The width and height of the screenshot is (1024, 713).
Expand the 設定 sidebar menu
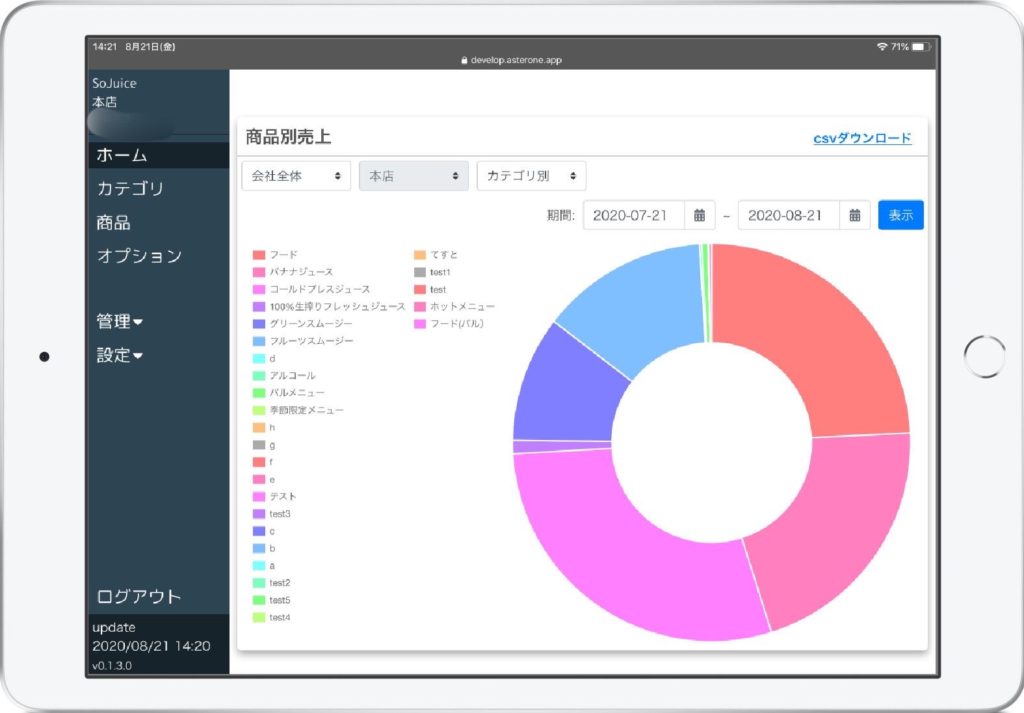click(120, 355)
